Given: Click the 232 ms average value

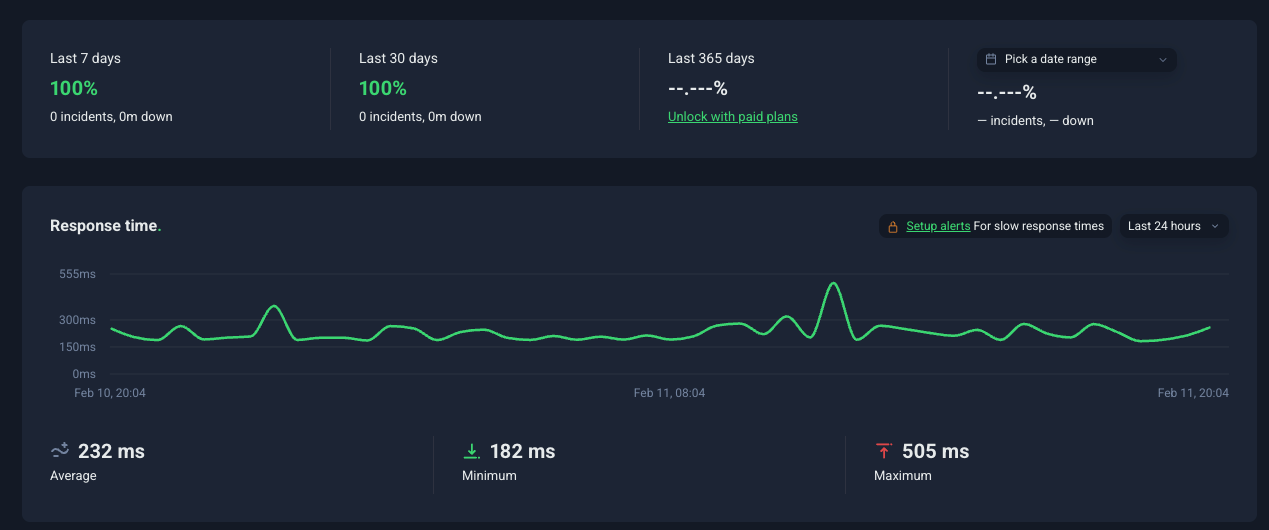Looking at the screenshot, I should tap(111, 451).
